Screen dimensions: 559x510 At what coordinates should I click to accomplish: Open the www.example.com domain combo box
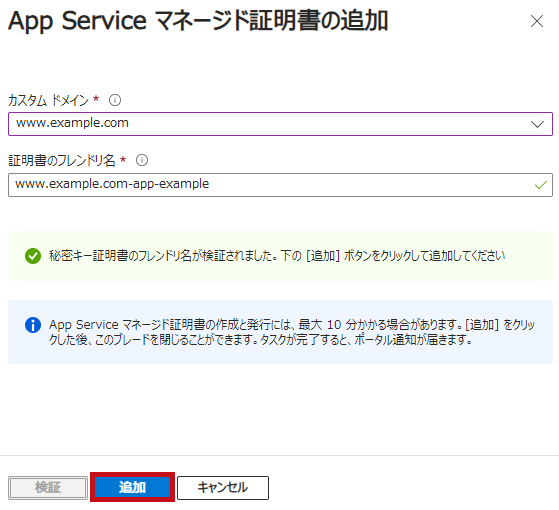click(280, 124)
